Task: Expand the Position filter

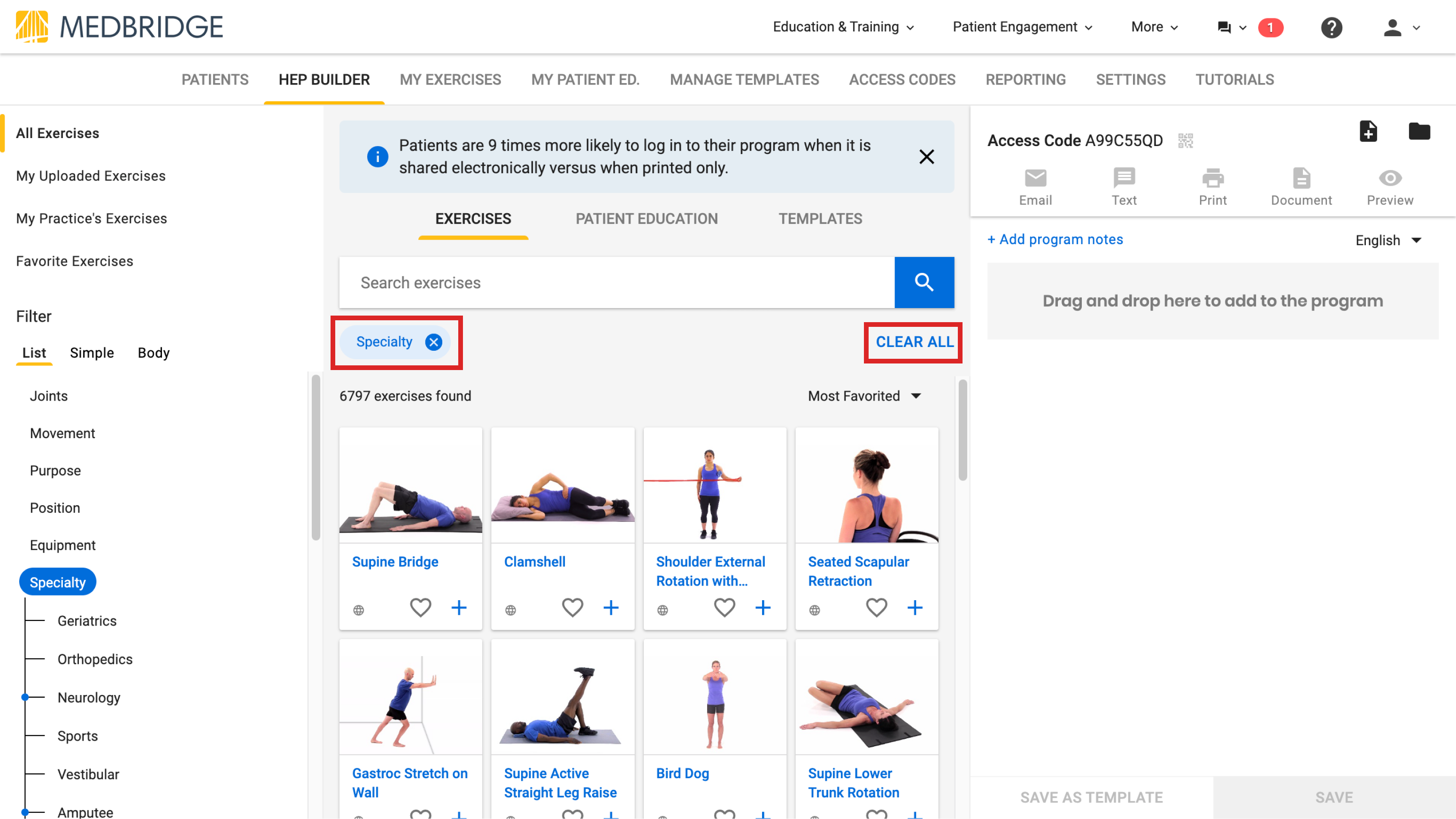Action: pyautogui.click(x=55, y=508)
